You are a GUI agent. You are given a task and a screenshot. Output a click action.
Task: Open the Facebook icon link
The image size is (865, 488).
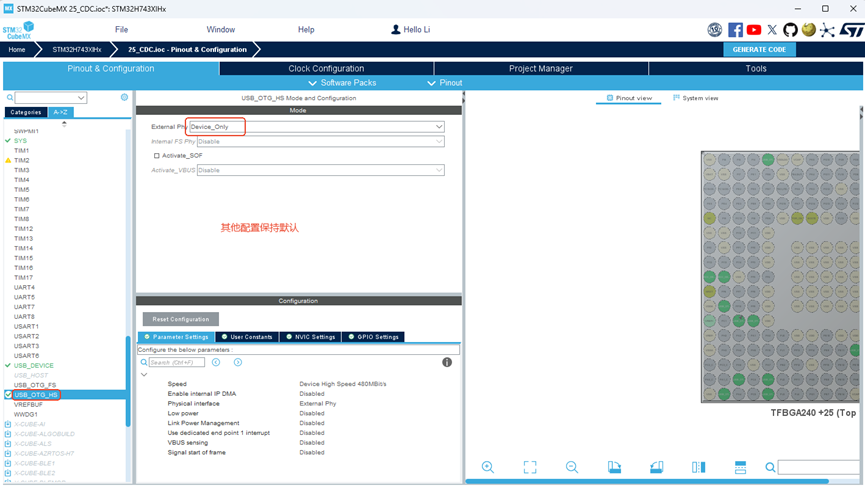coord(735,30)
